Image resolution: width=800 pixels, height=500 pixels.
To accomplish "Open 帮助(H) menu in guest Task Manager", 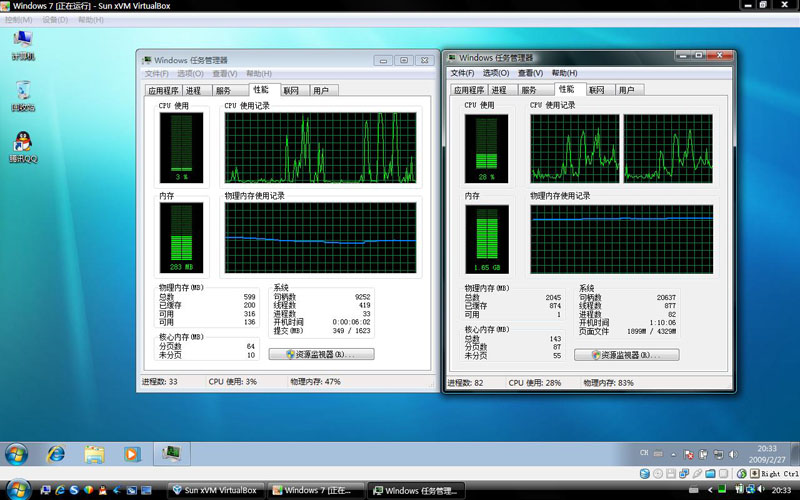I will 259,74.
